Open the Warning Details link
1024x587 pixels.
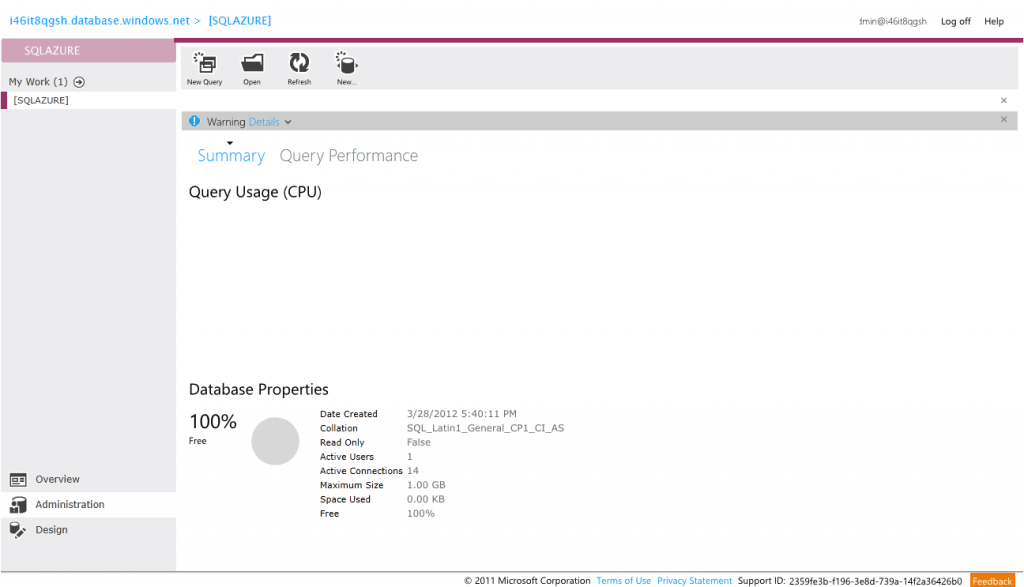[x=264, y=122]
